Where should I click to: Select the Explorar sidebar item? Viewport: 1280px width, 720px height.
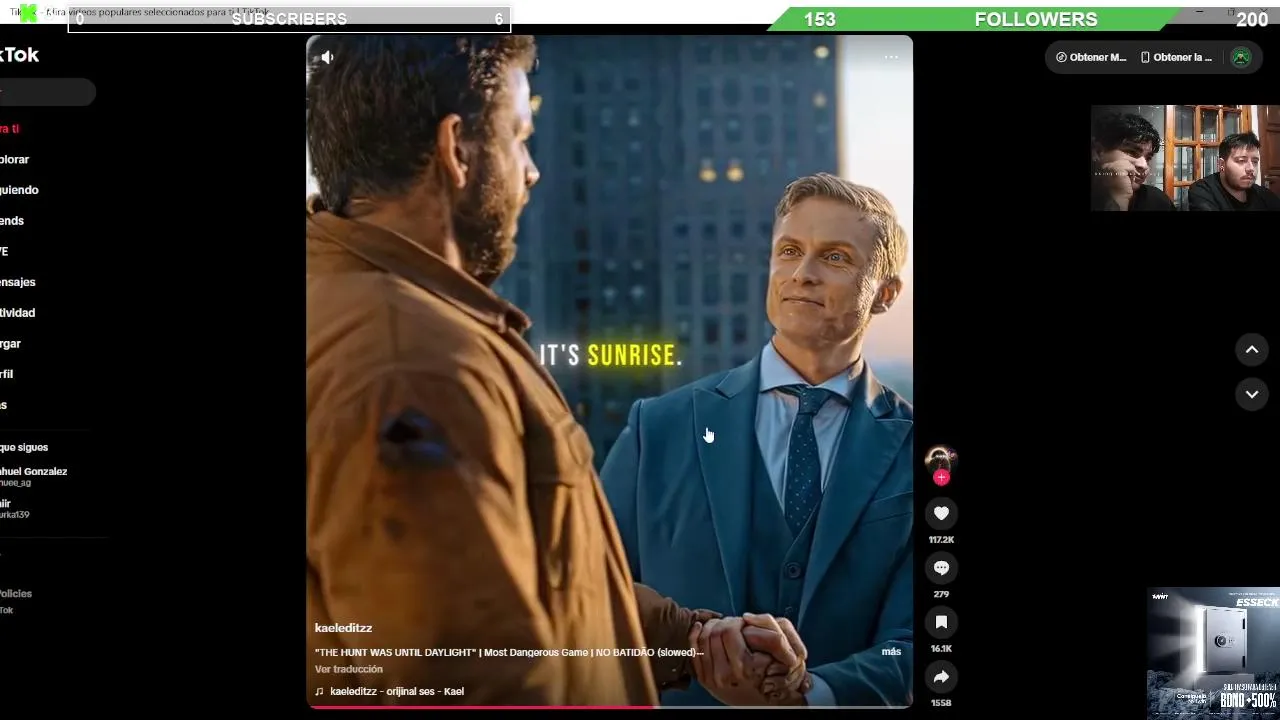(15, 159)
